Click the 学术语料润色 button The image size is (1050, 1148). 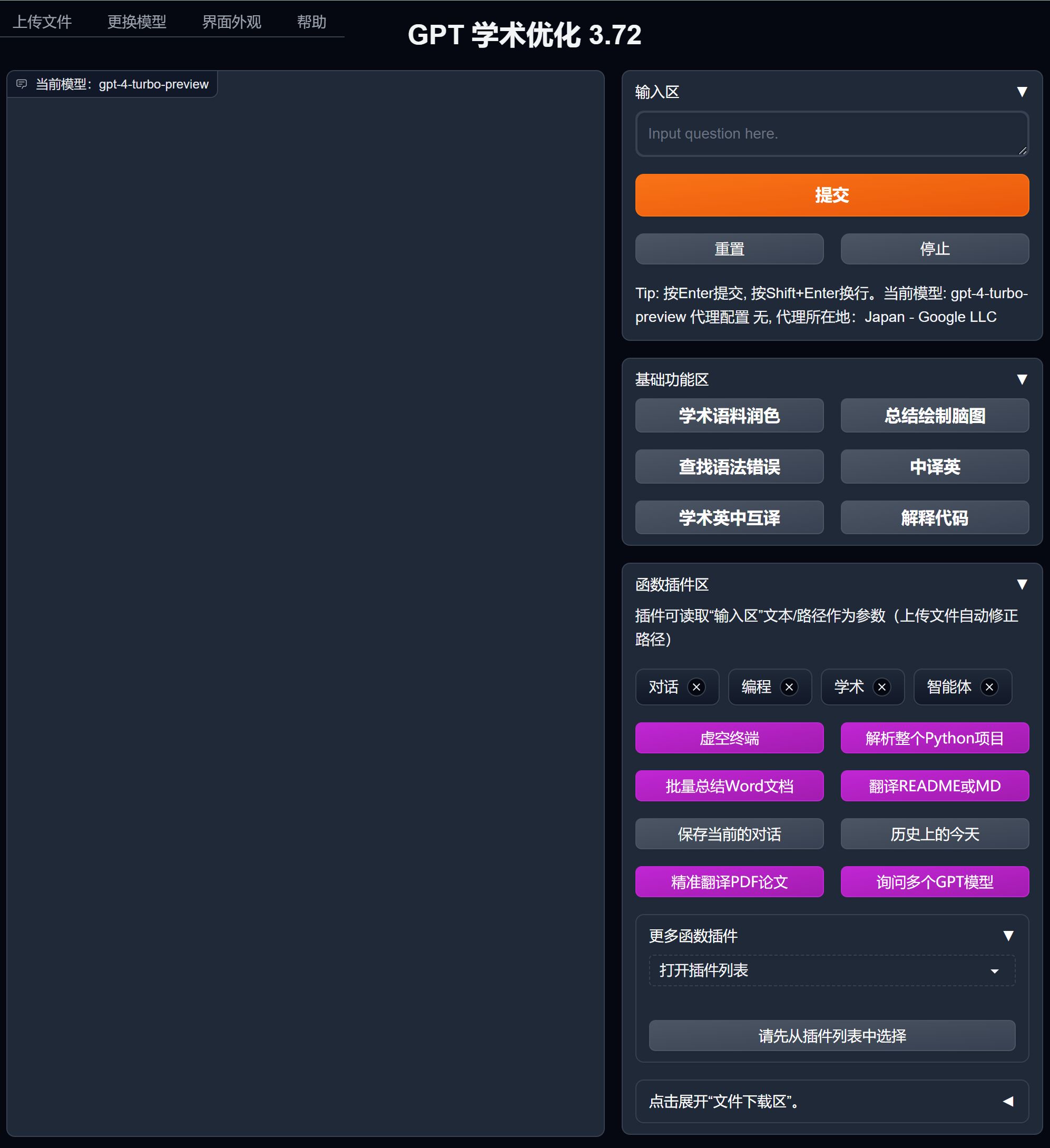pos(729,416)
